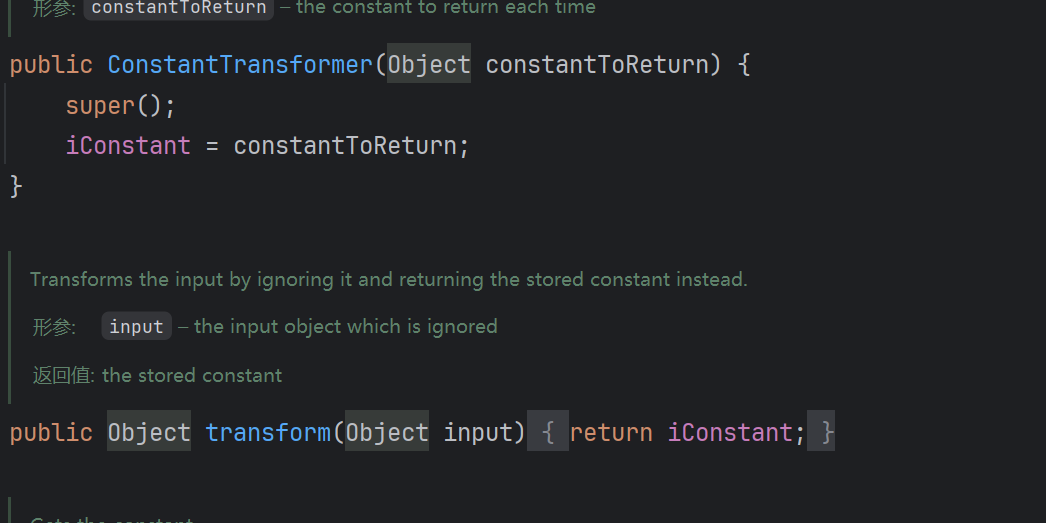This screenshot has width=1046, height=523.
Task: Click the public keyword before ConstantTransformer
Action: tap(51, 65)
